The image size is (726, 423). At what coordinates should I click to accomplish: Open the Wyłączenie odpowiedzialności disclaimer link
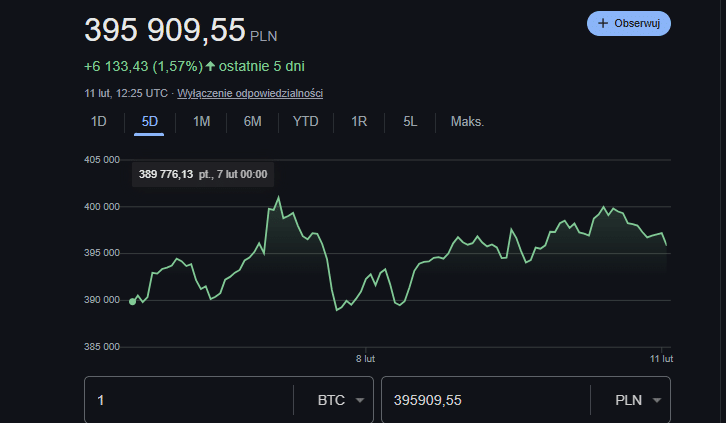coord(250,93)
